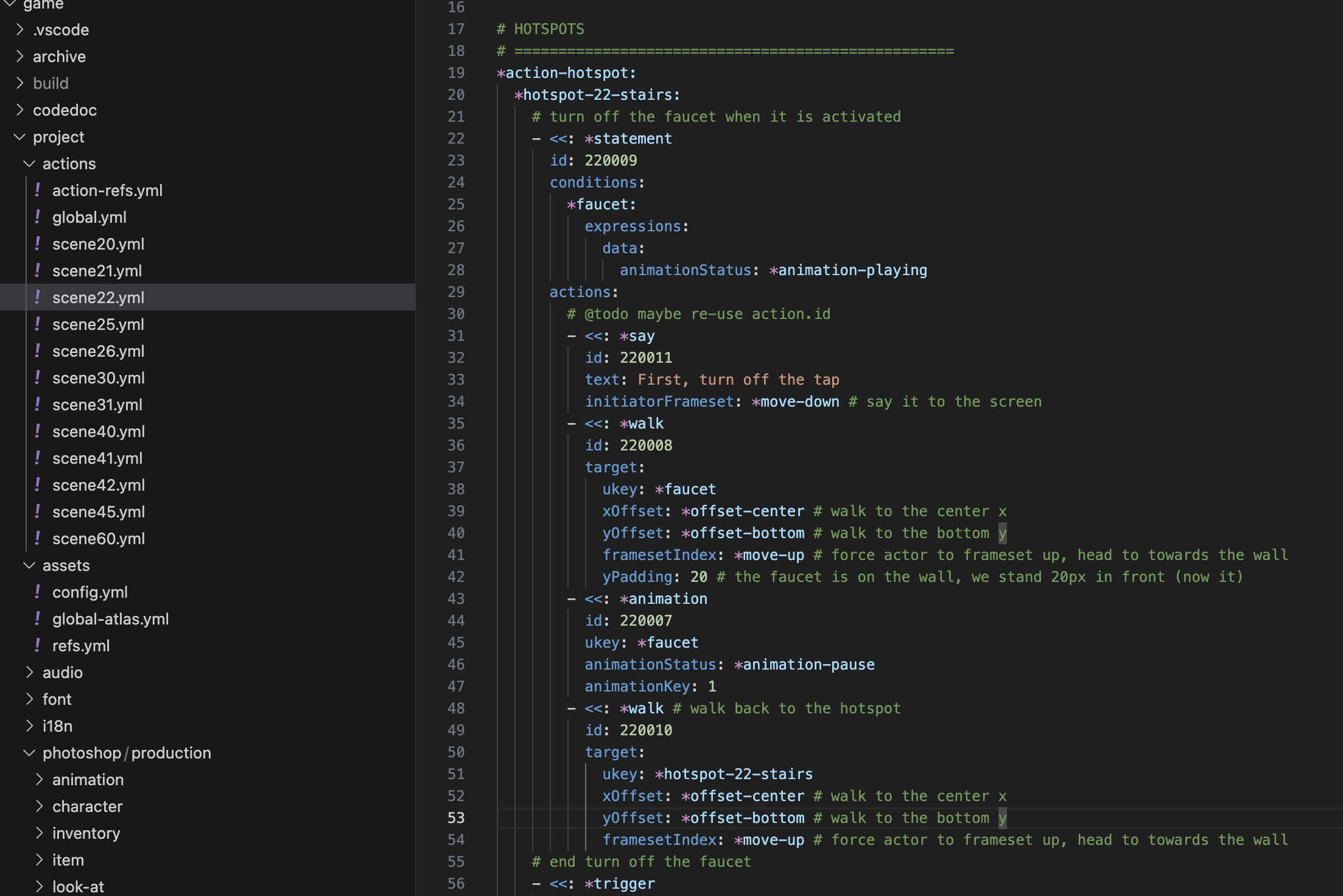Click line number 53 in the gutter

[x=456, y=818]
